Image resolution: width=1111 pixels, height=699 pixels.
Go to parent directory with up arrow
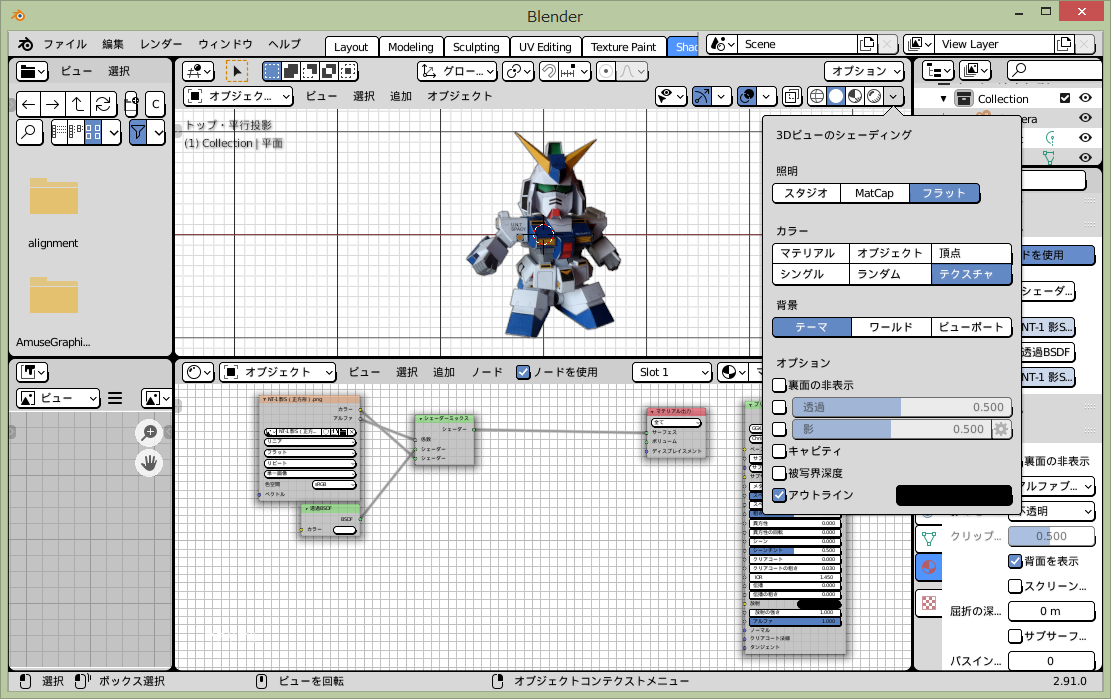pos(79,104)
